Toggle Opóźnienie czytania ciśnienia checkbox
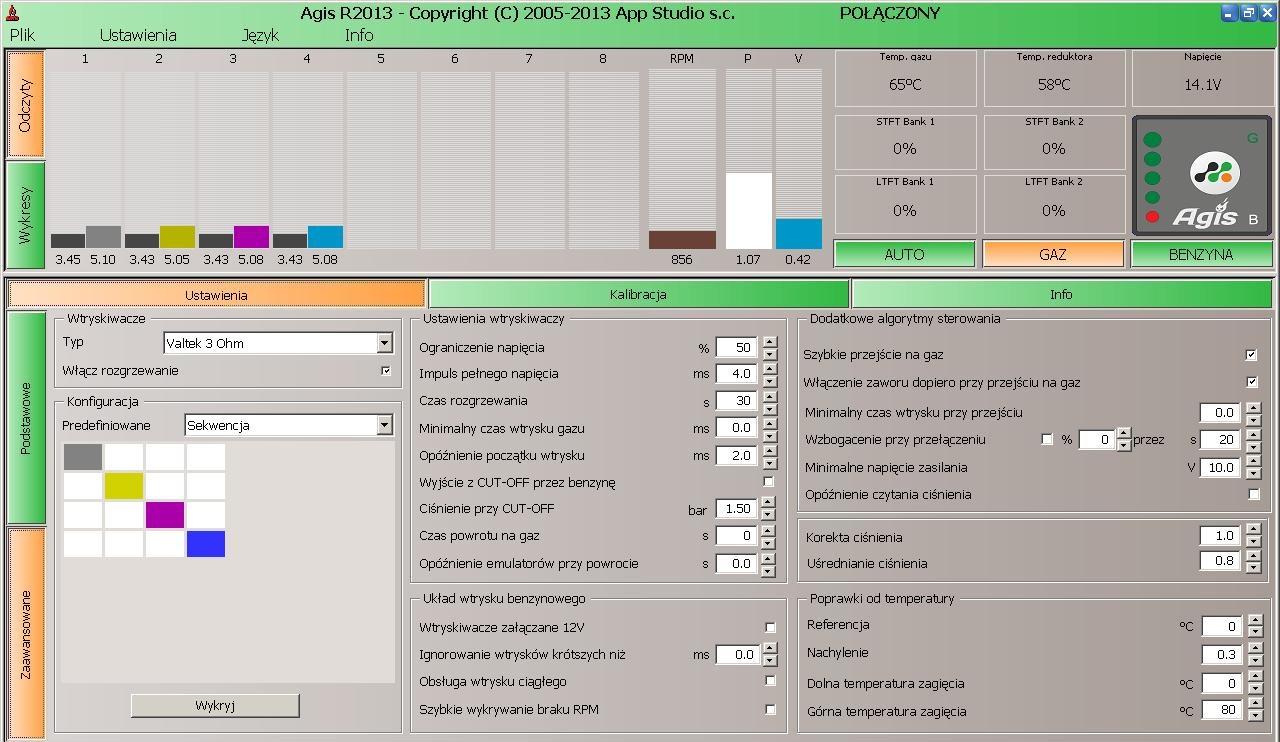Viewport: 1280px width, 742px height. click(x=1254, y=494)
